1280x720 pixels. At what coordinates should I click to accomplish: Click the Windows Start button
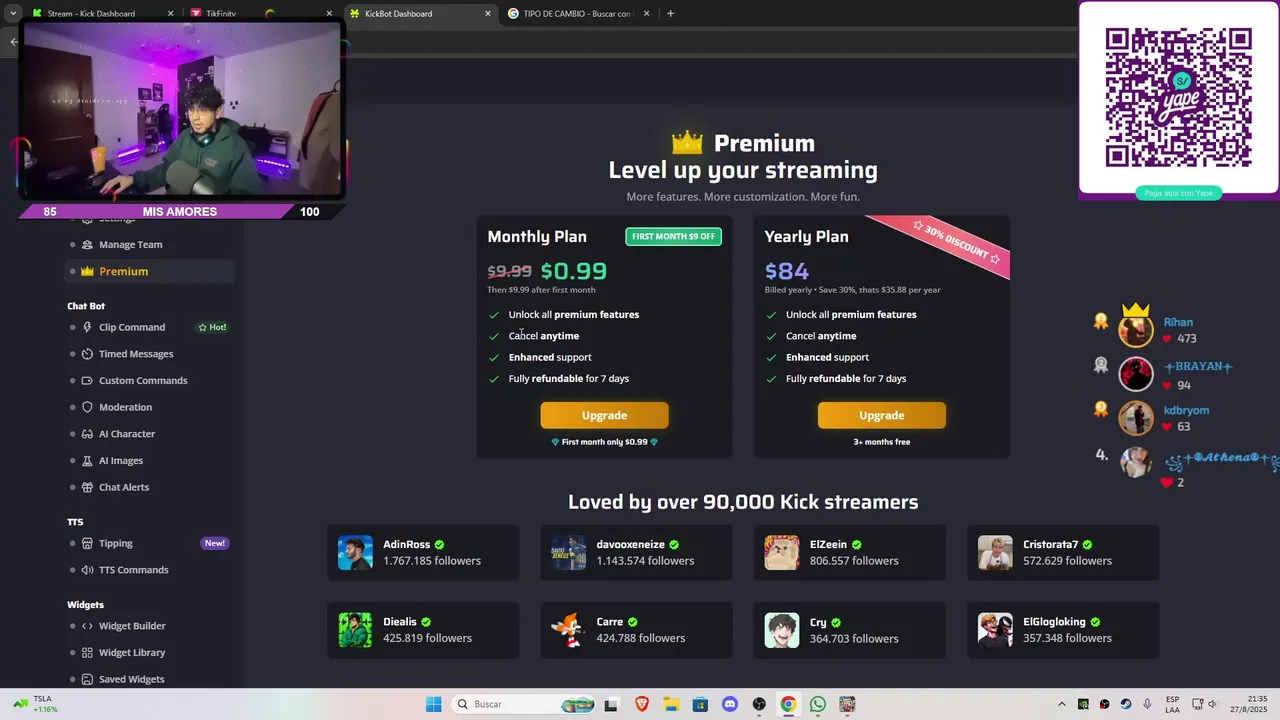point(433,704)
